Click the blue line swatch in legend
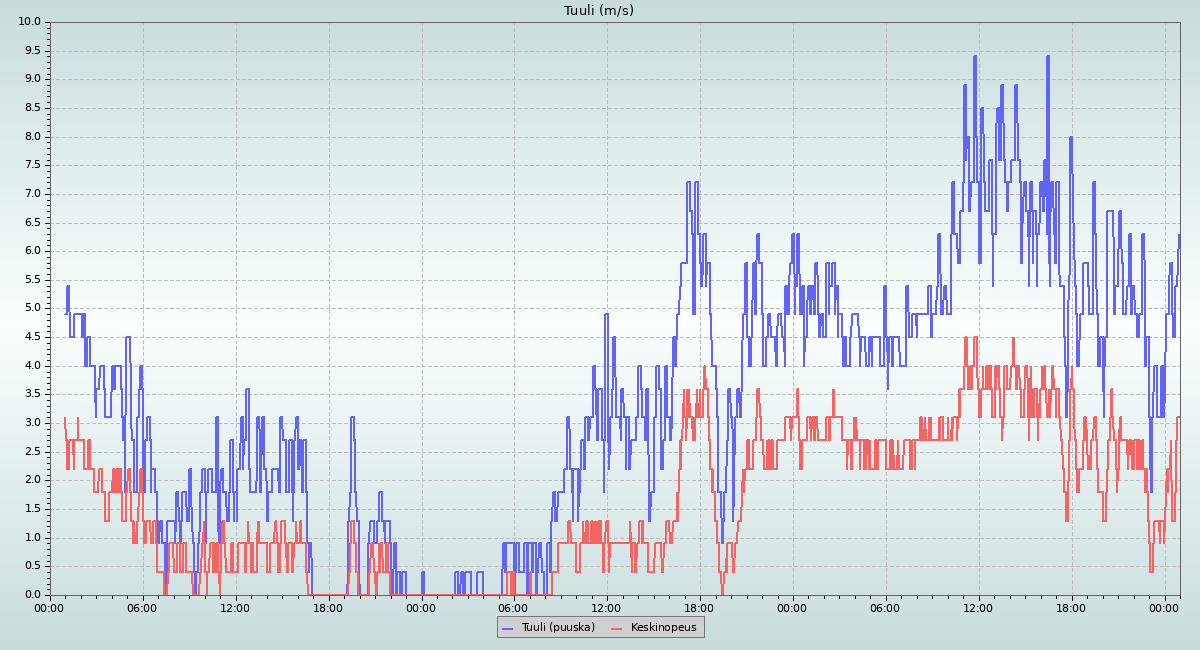Viewport: 1200px width, 650px height. click(x=508, y=628)
